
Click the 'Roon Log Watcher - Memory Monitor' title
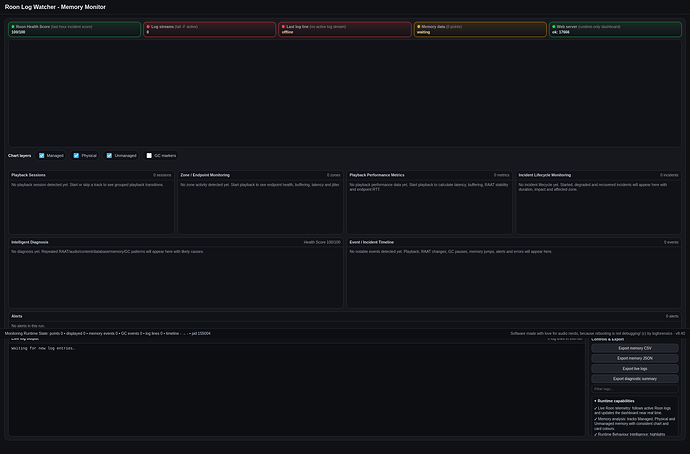(x=55, y=7)
